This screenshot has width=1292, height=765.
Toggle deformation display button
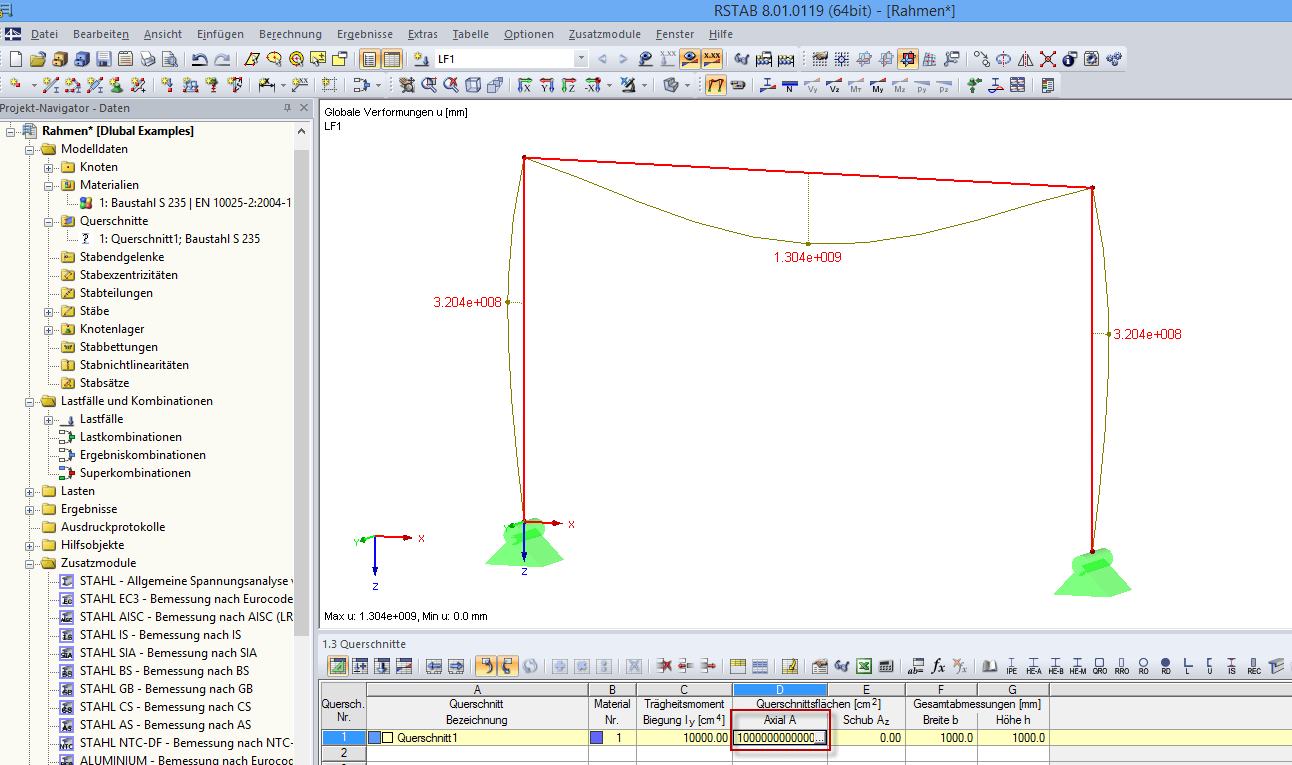point(716,86)
